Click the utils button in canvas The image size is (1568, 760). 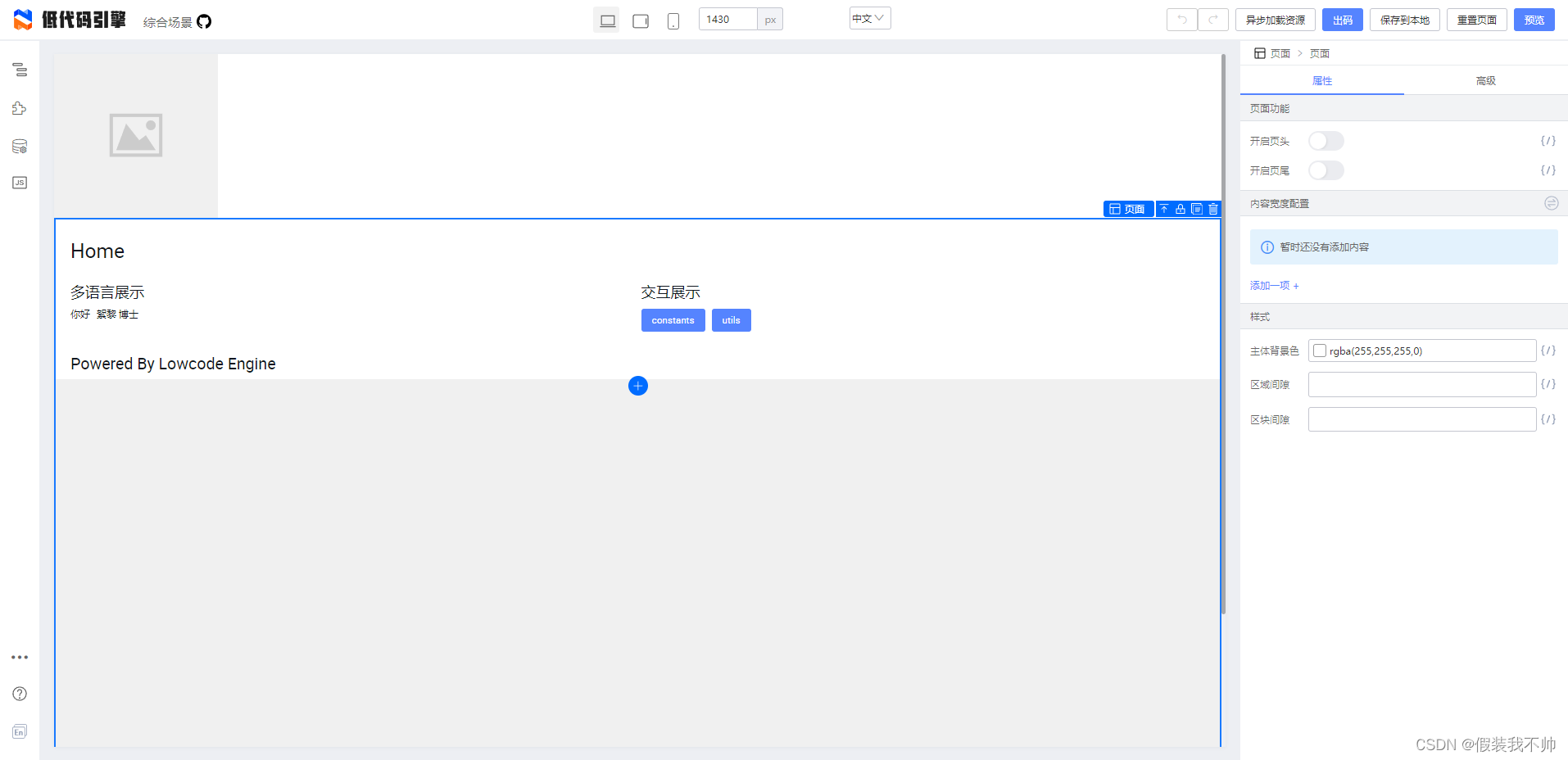click(x=731, y=320)
